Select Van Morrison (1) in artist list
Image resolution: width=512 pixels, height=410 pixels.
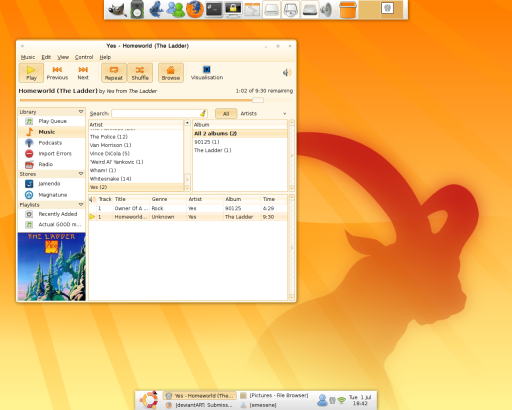pyautogui.click(x=136, y=145)
